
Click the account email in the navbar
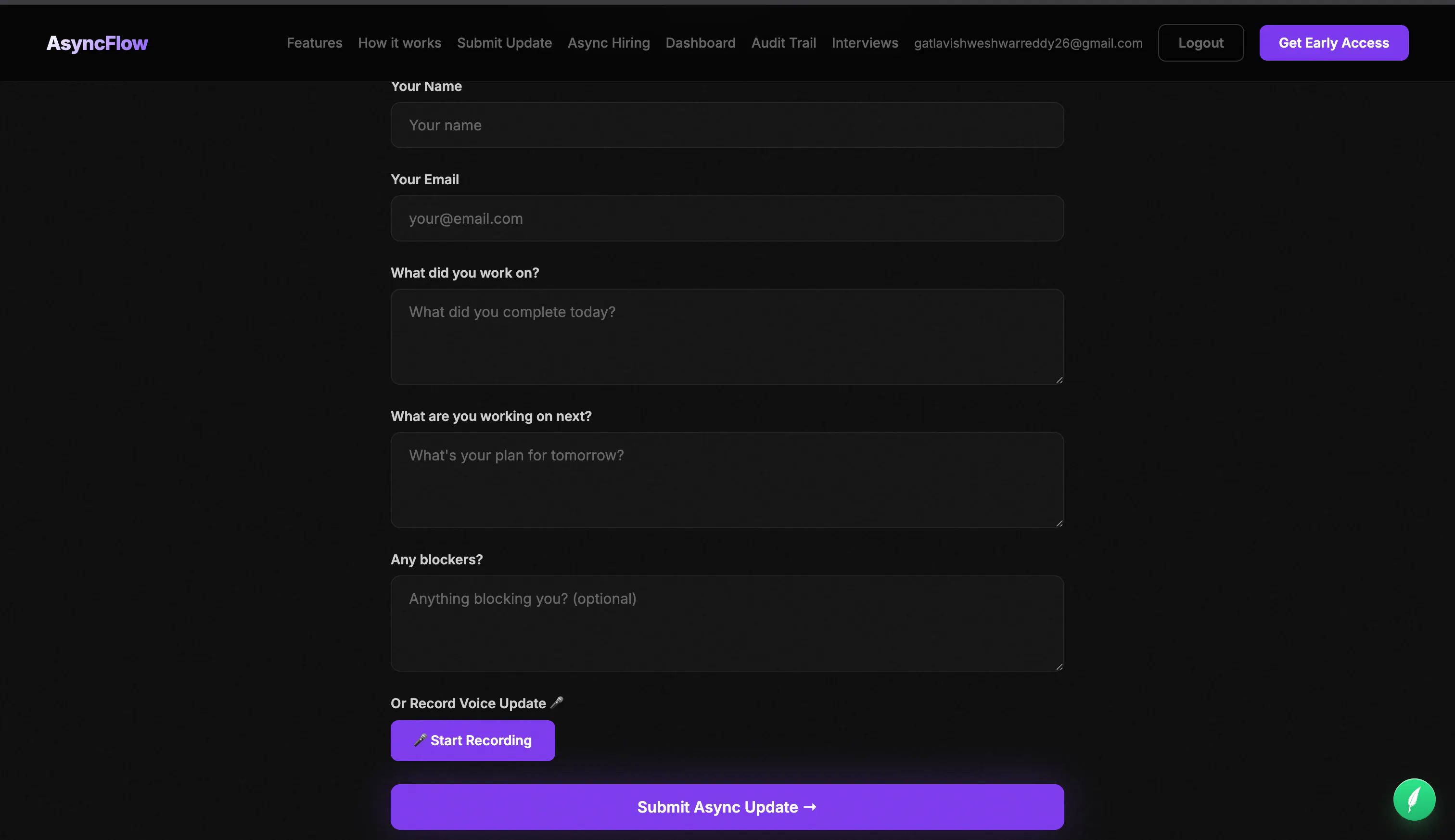coord(1028,43)
